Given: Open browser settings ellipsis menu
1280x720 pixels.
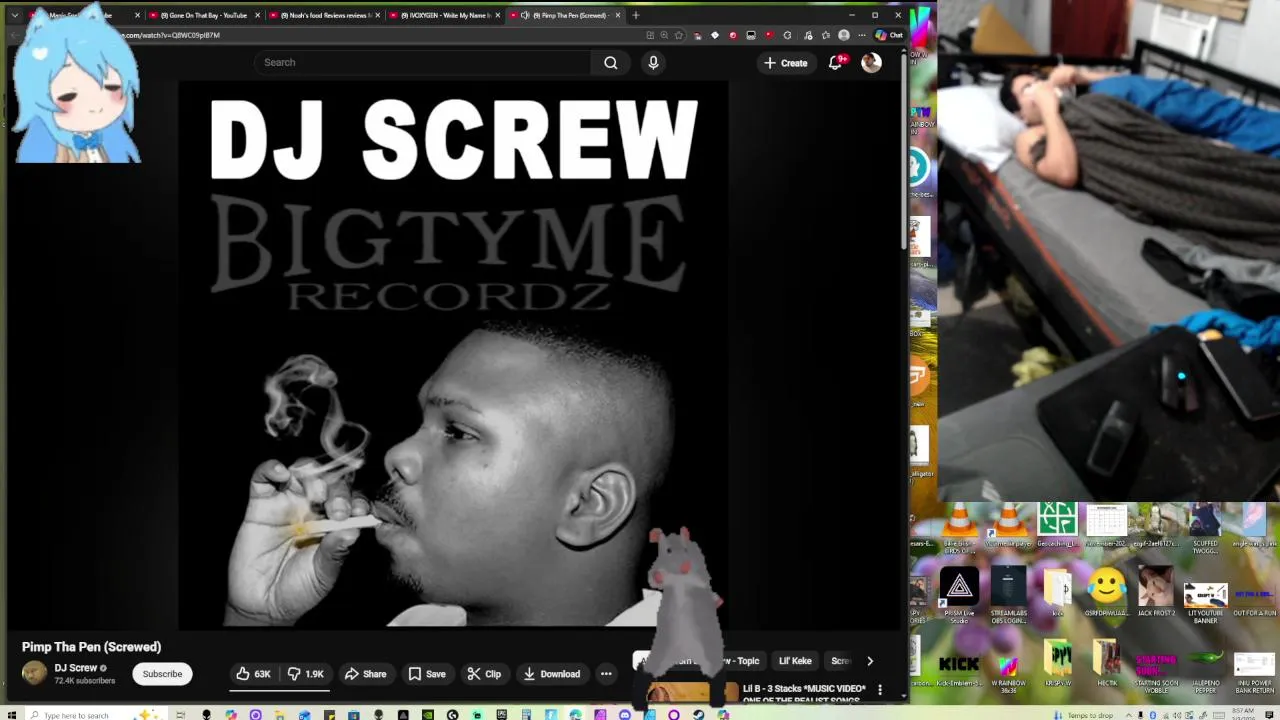Looking at the screenshot, I should point(862,35).
